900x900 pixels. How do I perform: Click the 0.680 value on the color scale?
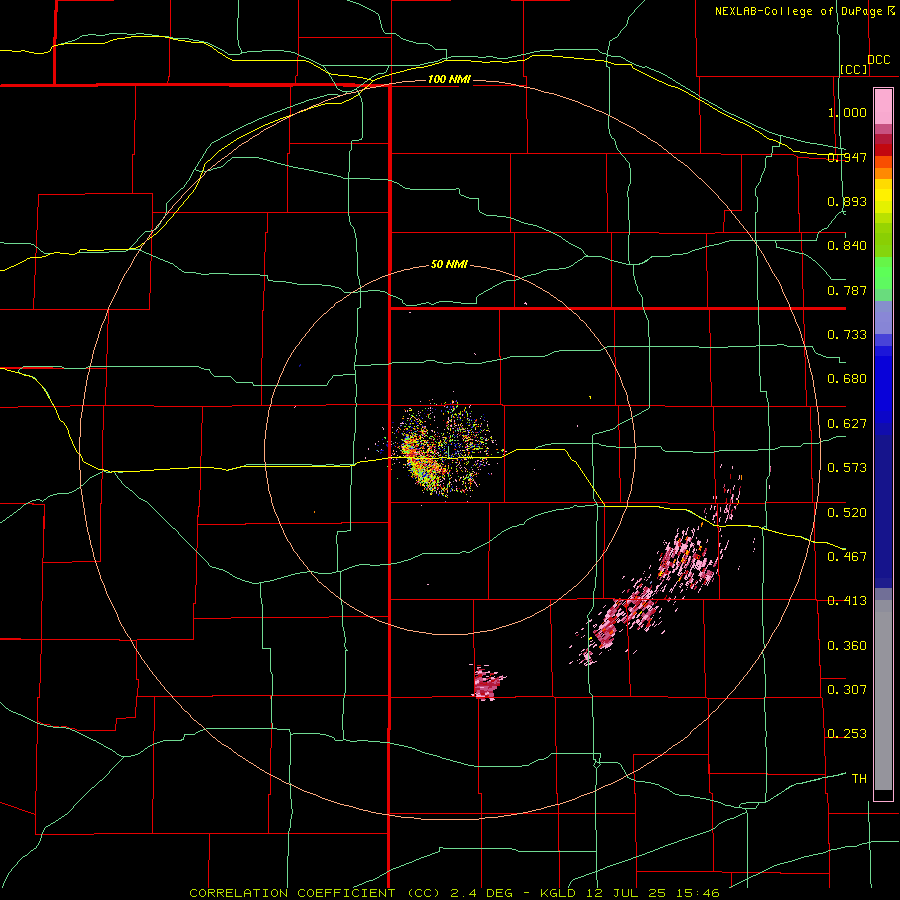tap(847, 379)
